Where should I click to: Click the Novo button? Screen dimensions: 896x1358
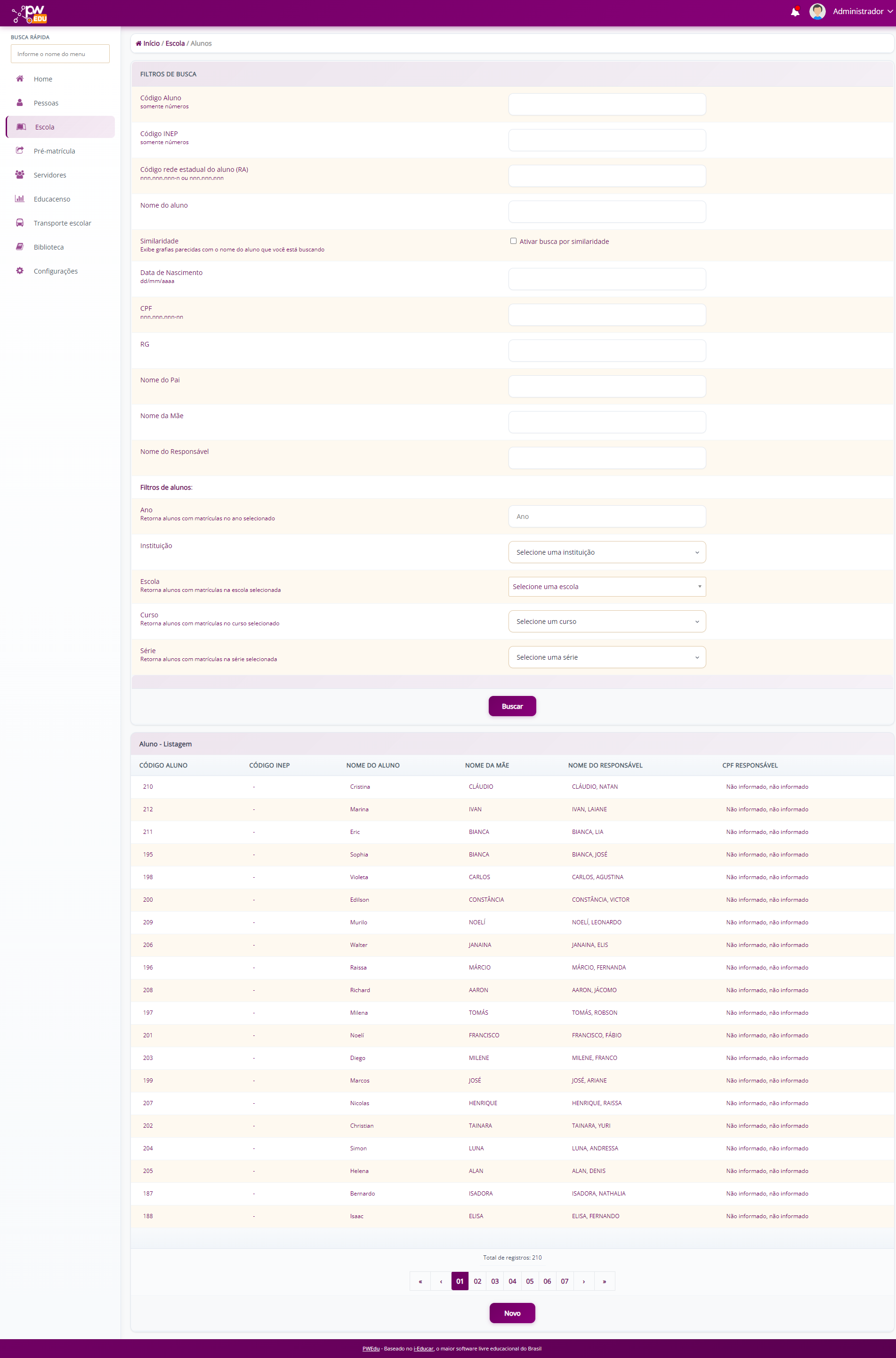(x=512, y=1313)
